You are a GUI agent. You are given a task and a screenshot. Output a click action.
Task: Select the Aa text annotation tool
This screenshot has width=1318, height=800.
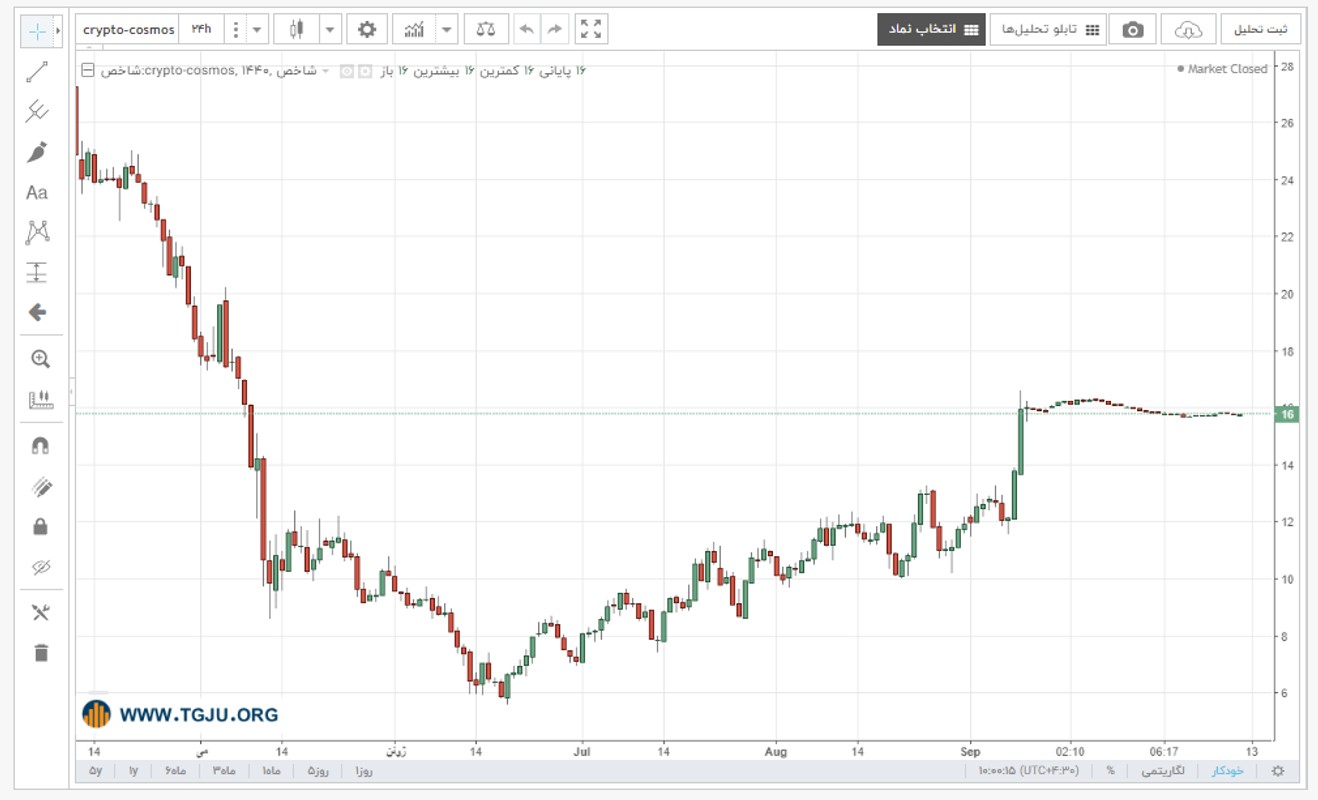[37, 193]
